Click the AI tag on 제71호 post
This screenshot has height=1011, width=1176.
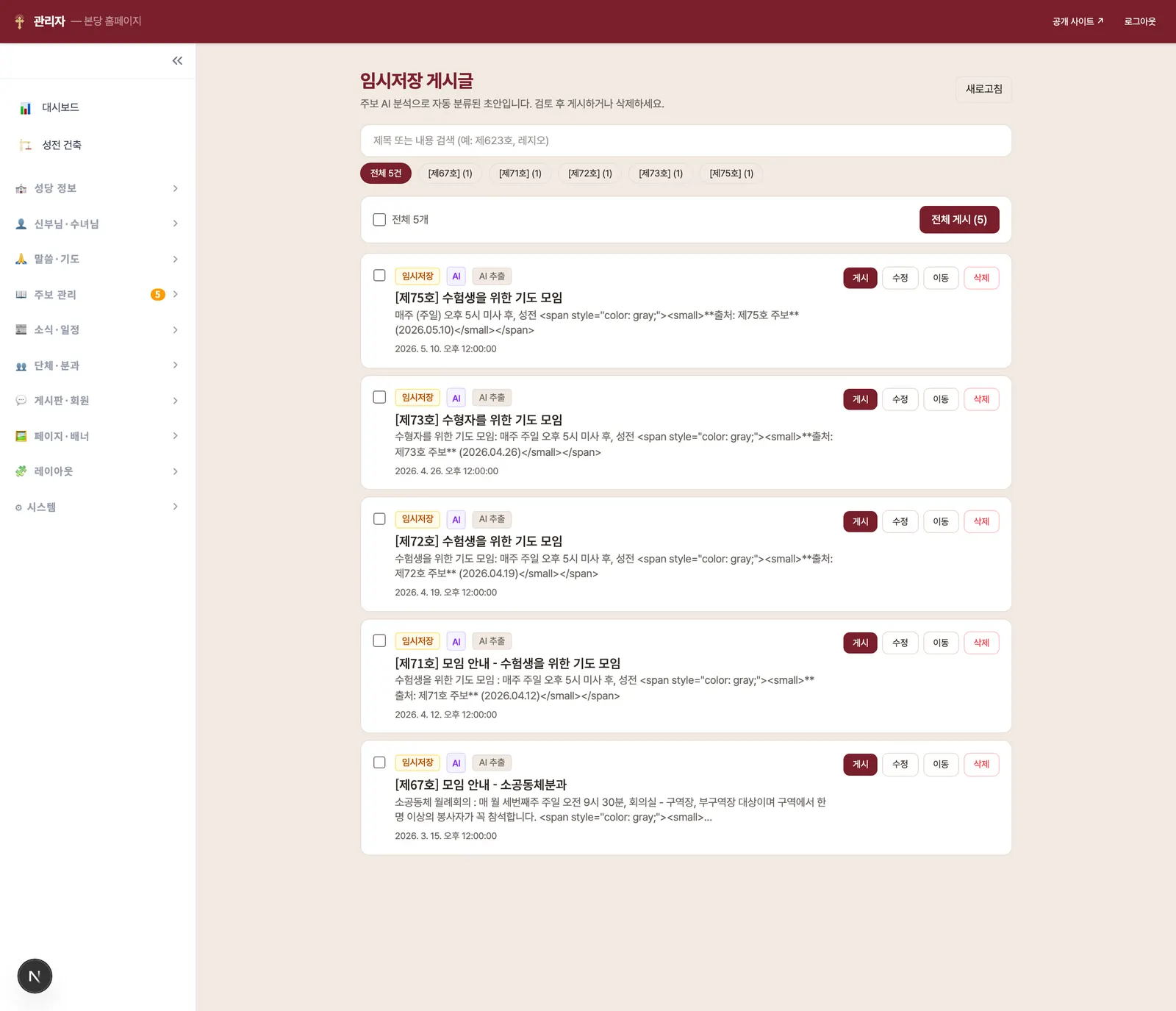tap(456, 642)
